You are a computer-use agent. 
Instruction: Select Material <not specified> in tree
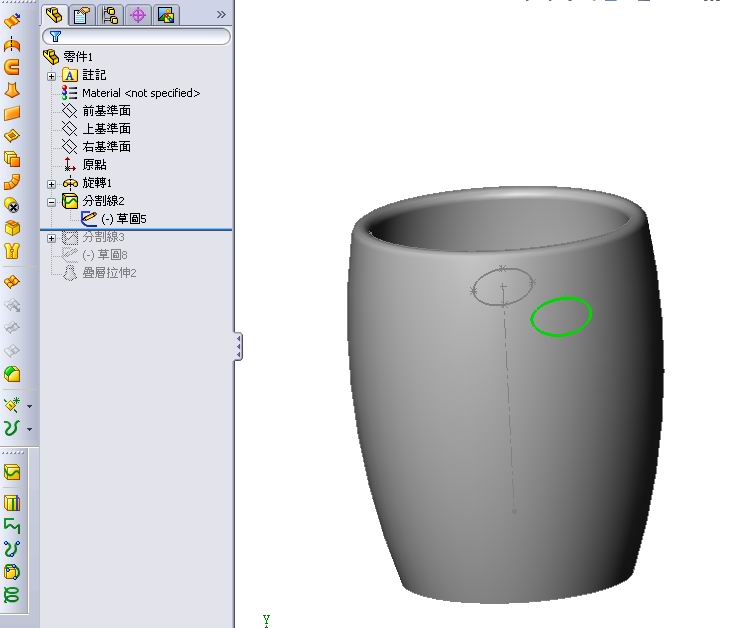[141, 93]
